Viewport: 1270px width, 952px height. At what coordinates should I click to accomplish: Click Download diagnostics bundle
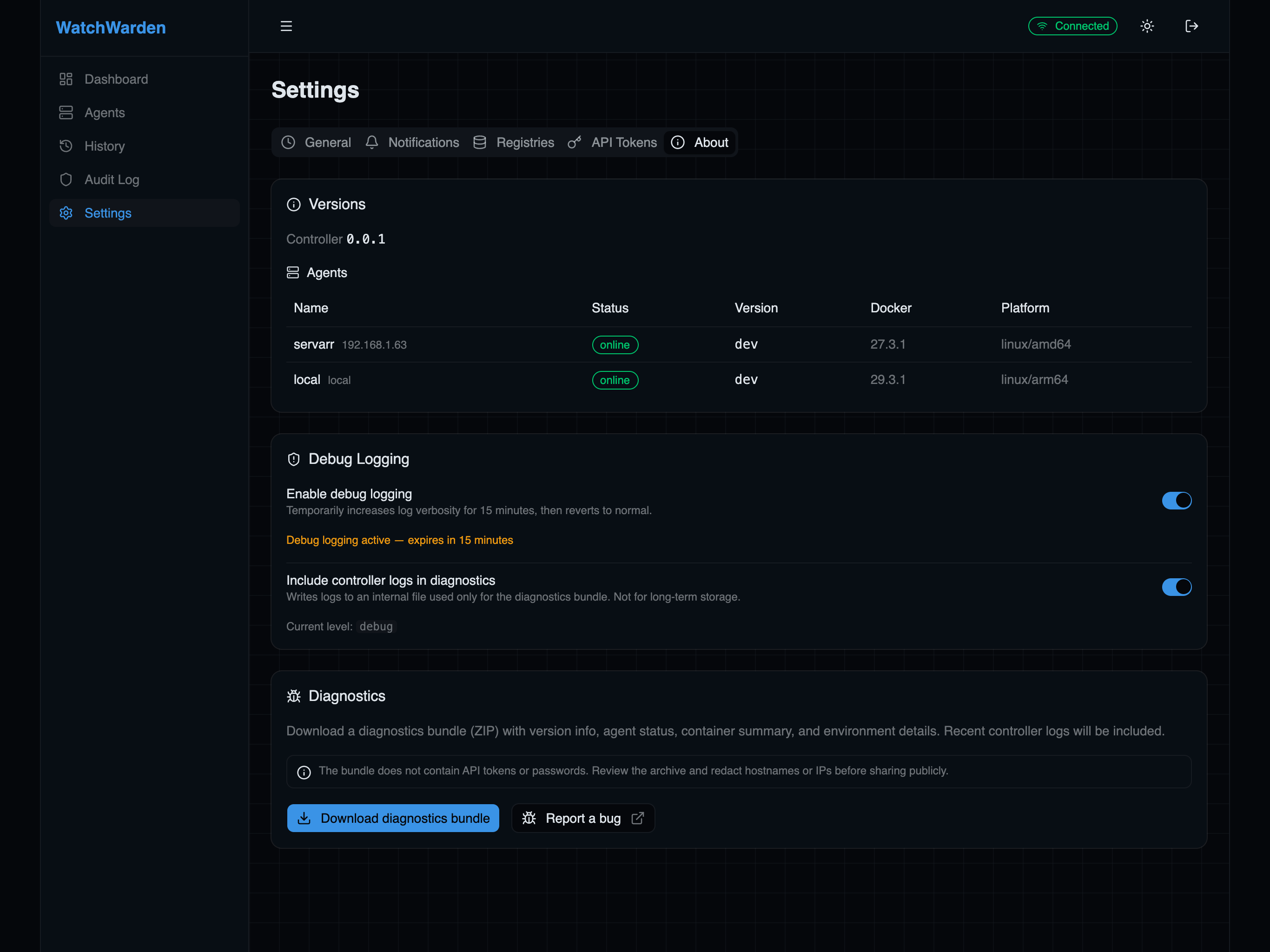point(393,818)
